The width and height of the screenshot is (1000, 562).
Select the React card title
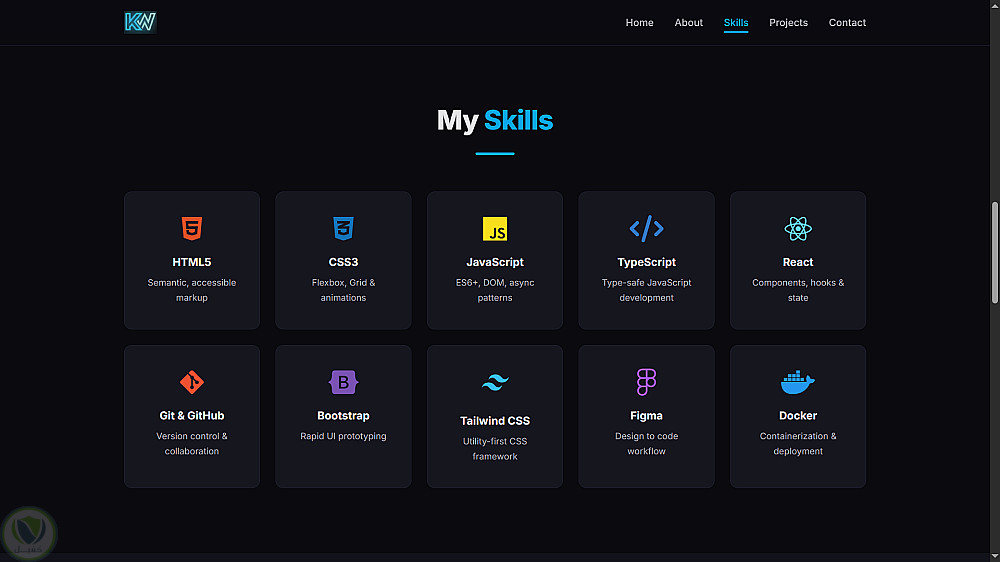pyautogui.click(x=798, y=262)
